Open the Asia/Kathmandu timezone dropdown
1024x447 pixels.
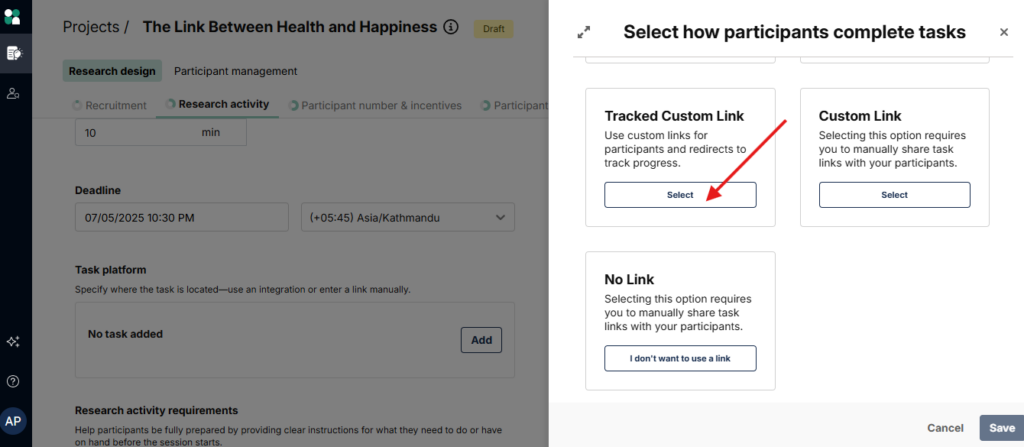click(408, 217)
